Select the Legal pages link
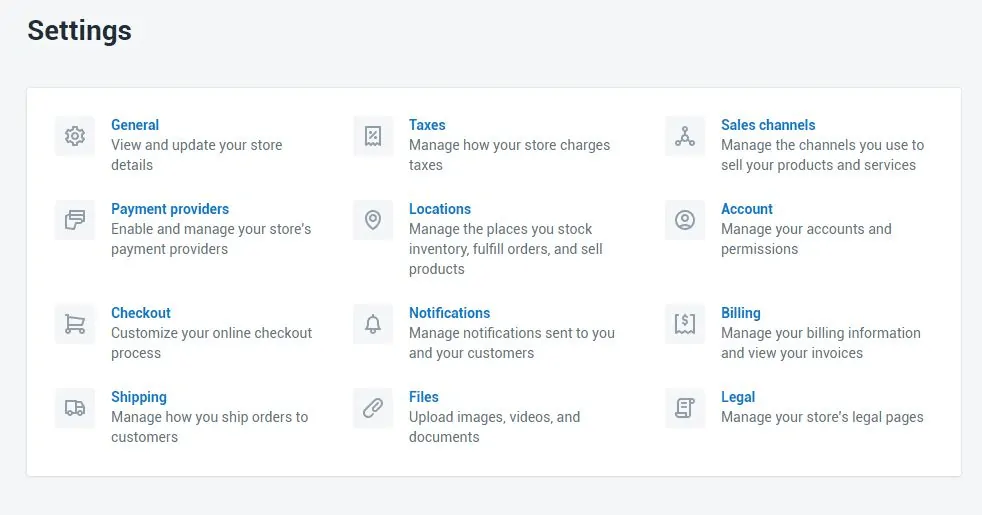The width and height of the screenshot is (982, 515). pyautogui.click(x=738, y=397)
